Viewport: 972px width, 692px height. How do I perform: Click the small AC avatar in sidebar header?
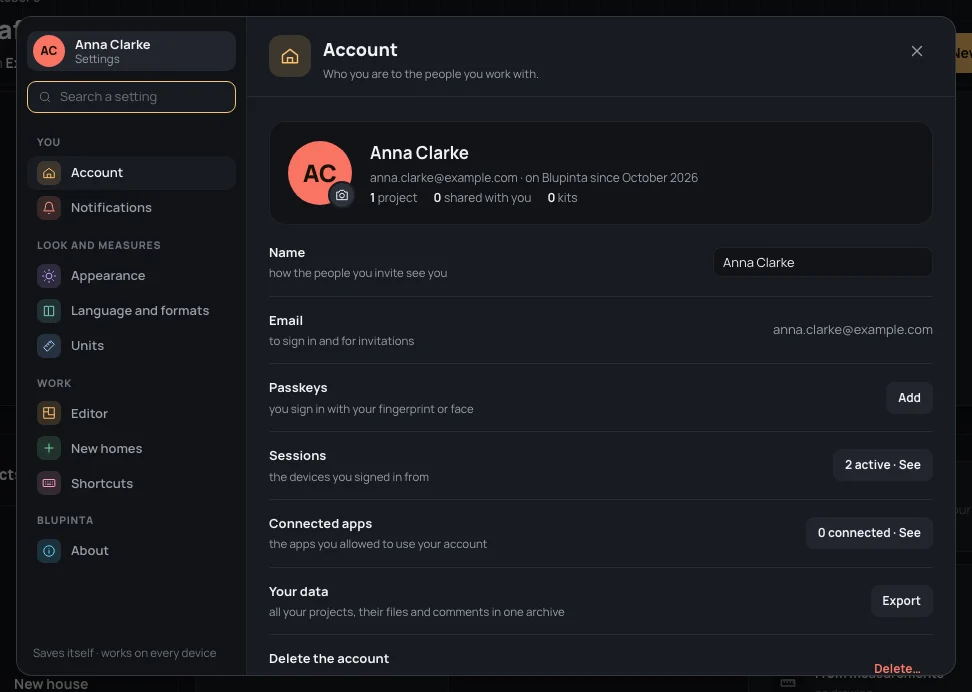pos(49,51)
